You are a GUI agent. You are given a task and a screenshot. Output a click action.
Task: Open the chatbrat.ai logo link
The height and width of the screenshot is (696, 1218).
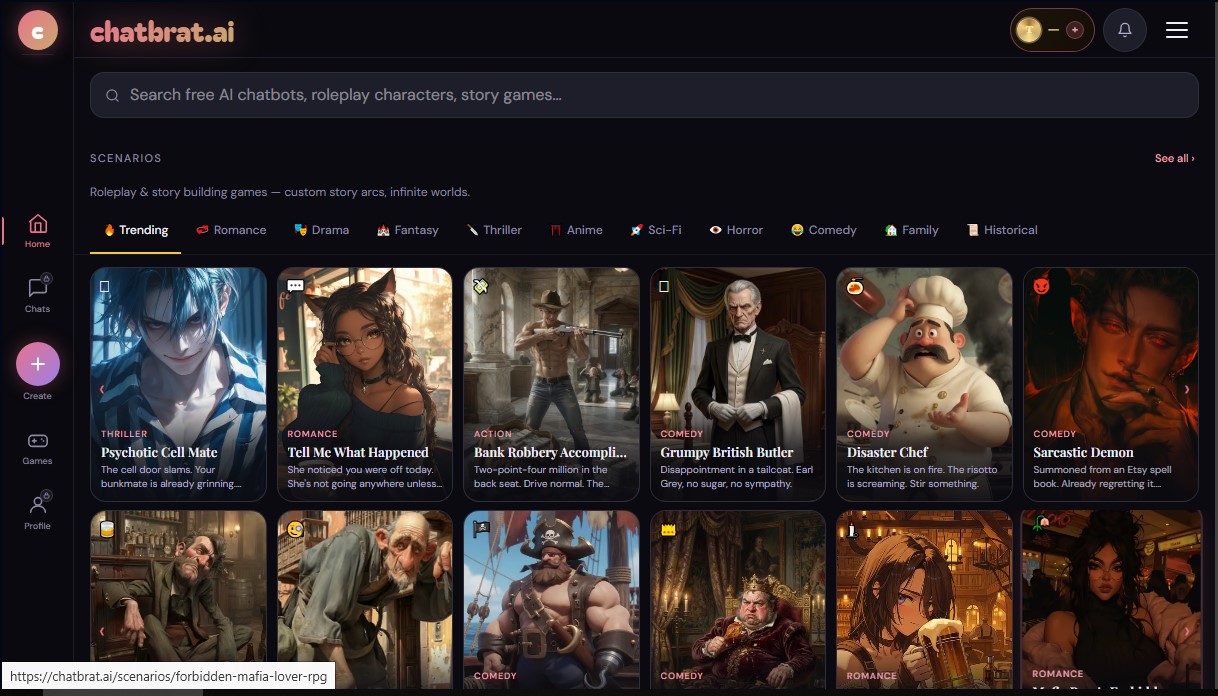coord(162,32)
